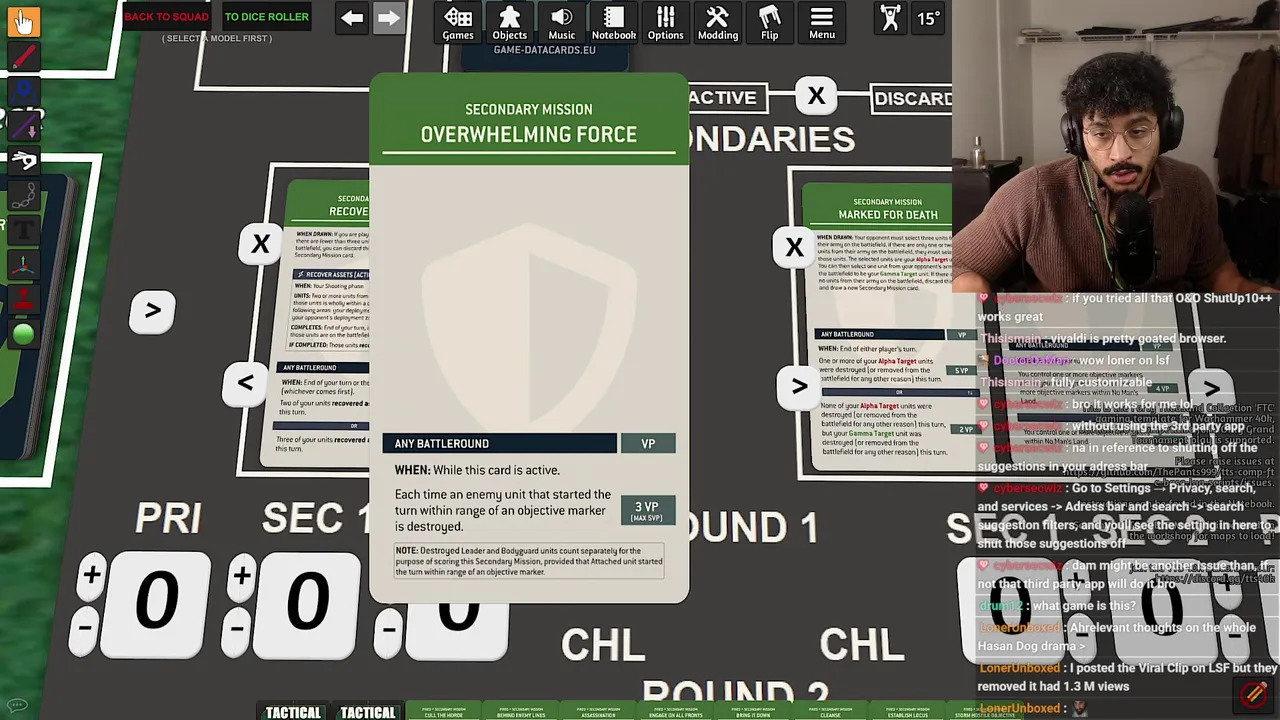Select the red Snap stamp tool
The width and height of the screenshot is (1280, 720).
[23, 299]
